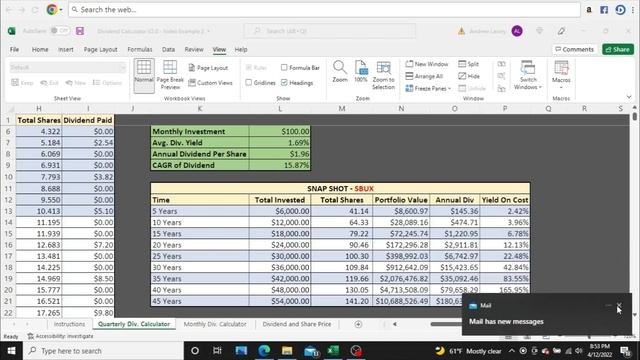
Task: Hide the current window
Action: coord(469,76)
